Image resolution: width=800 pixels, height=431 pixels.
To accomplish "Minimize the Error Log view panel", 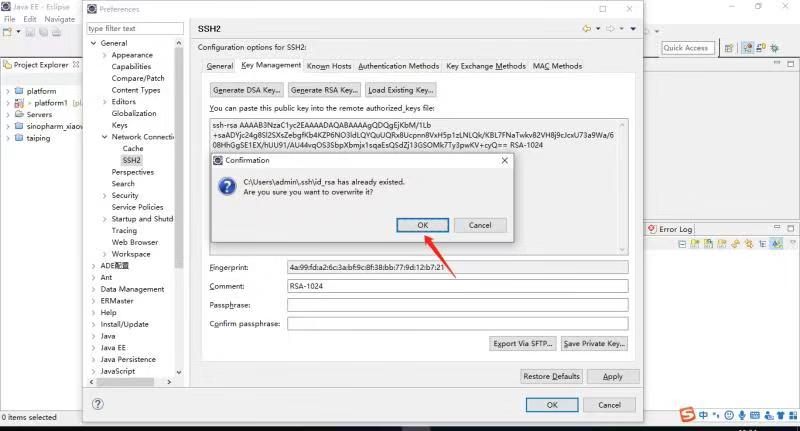I will [x=777, y=227].
